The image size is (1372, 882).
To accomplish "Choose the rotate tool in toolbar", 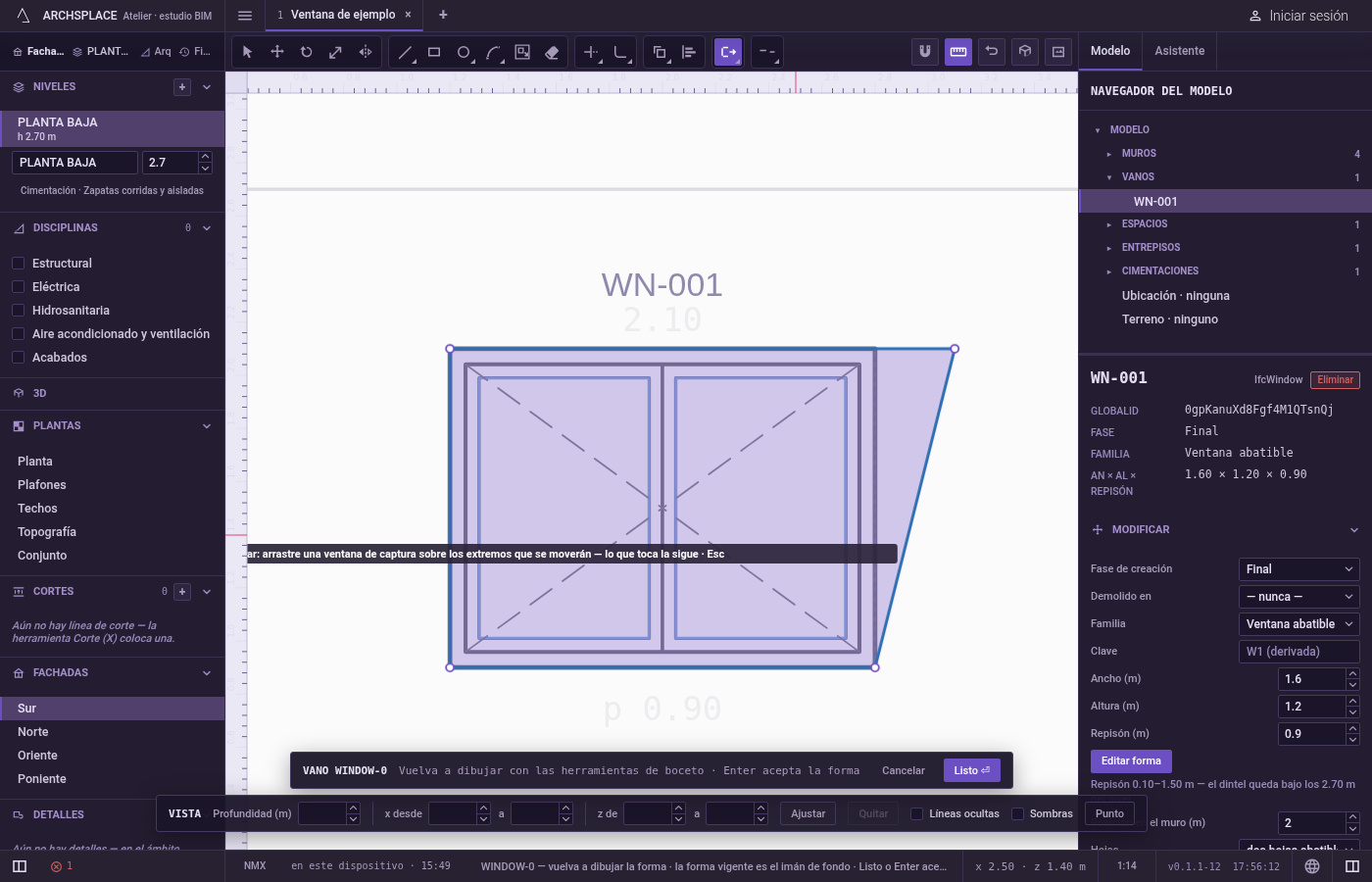I will click(307, 52).
